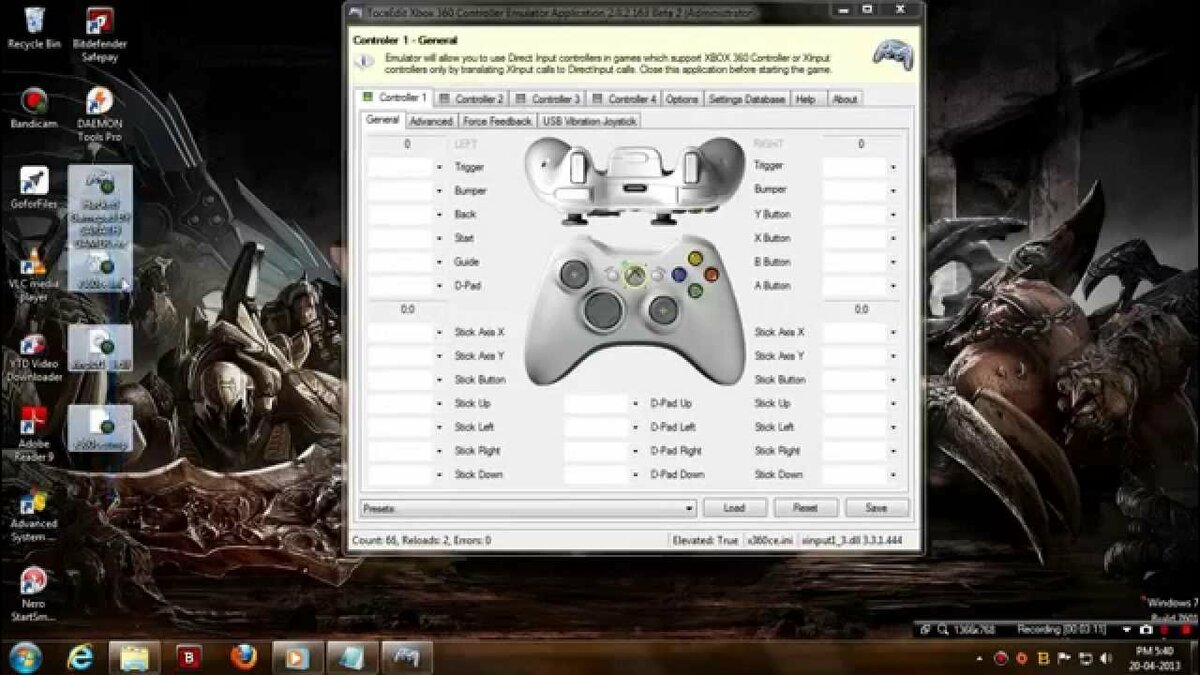
Task: Show hidden system tray icons arrow
Action: pyautogui.click(x=980, y=659)
